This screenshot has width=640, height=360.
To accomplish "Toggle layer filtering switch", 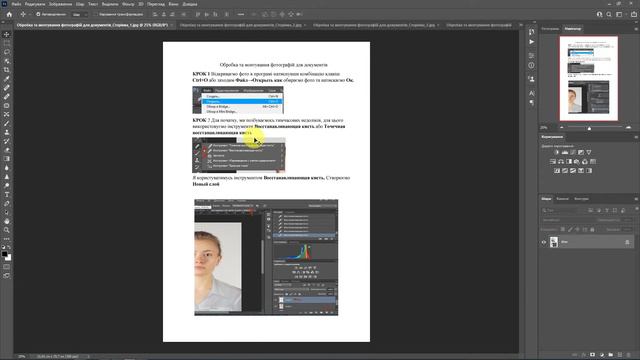I will [636, 209].
